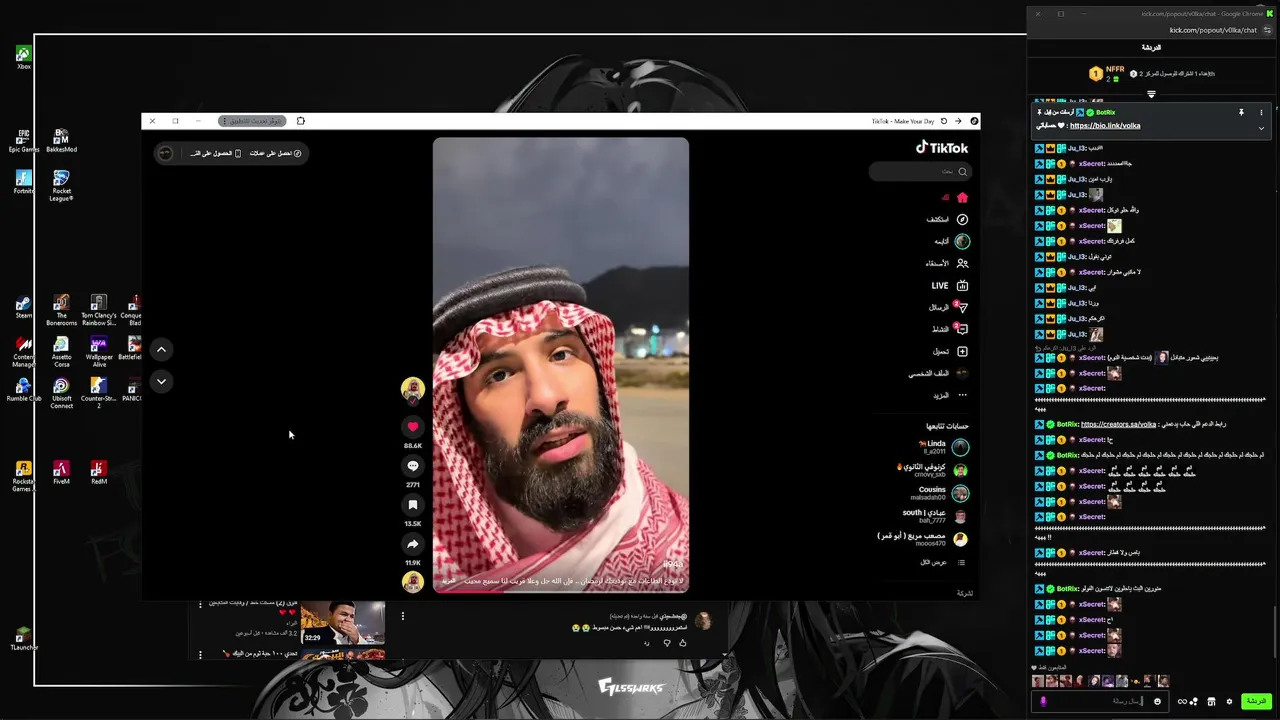Image resolution: width=1280 pixels, height=720 pixels.
Task: Click the green Chat send button
Action: [1256, 701]
